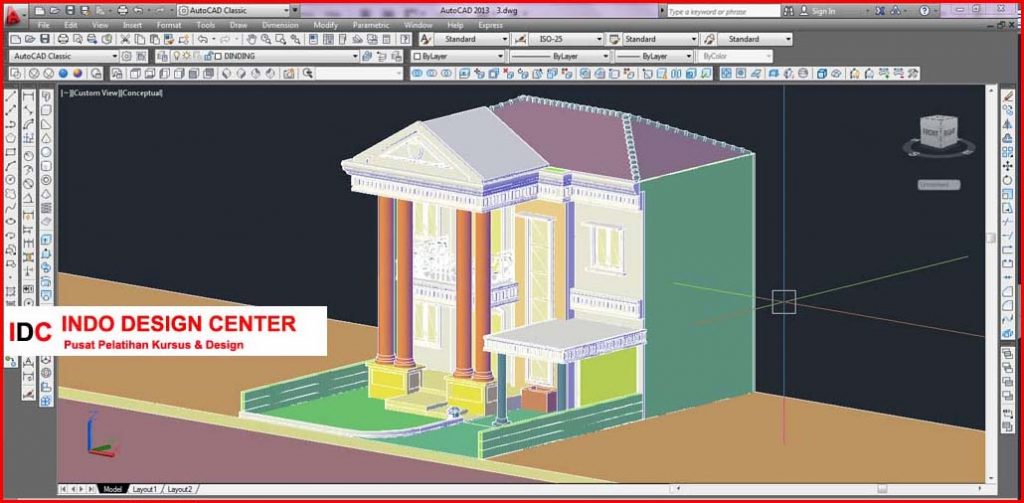This screenshot has height=503, width=1024.
Task: Open the Named Views manager icon
Action: [x=117, y=73]
